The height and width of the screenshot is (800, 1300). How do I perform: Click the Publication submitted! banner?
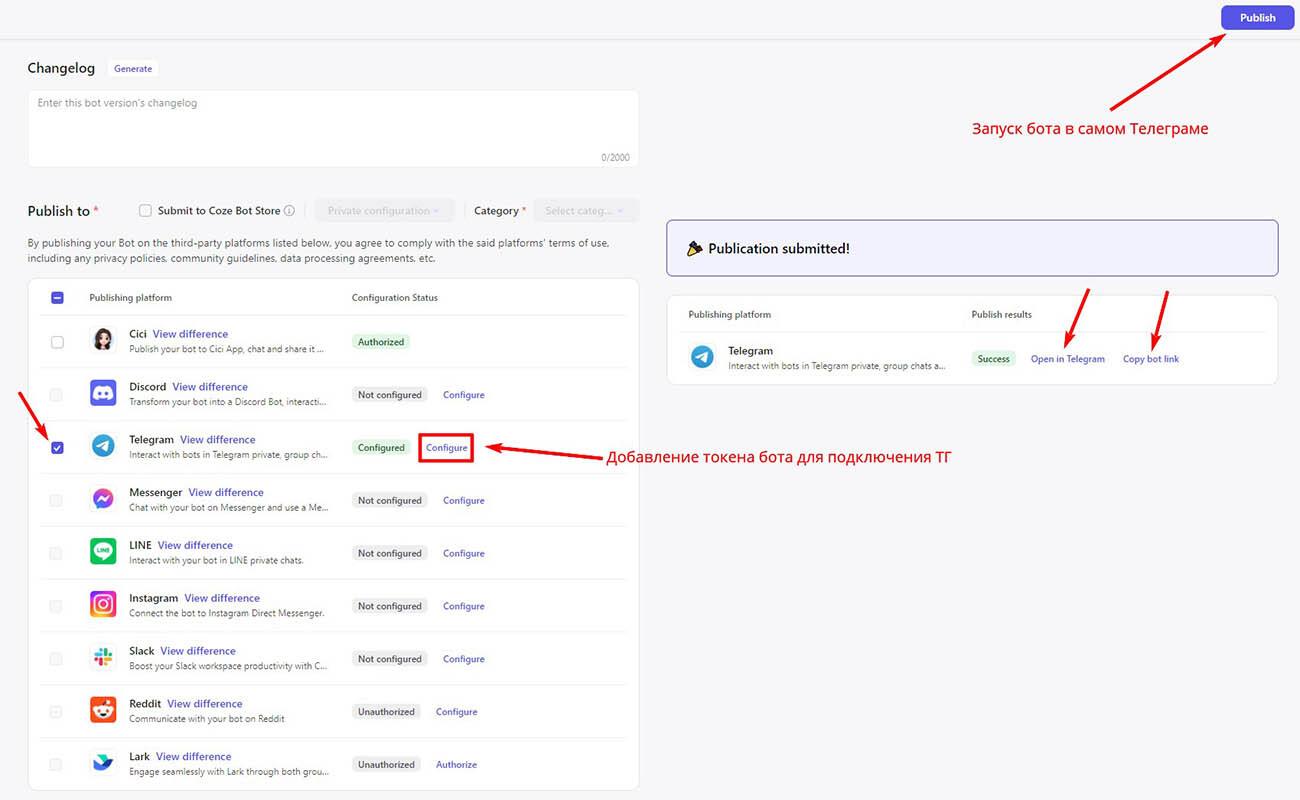click(x=972, y=248)
